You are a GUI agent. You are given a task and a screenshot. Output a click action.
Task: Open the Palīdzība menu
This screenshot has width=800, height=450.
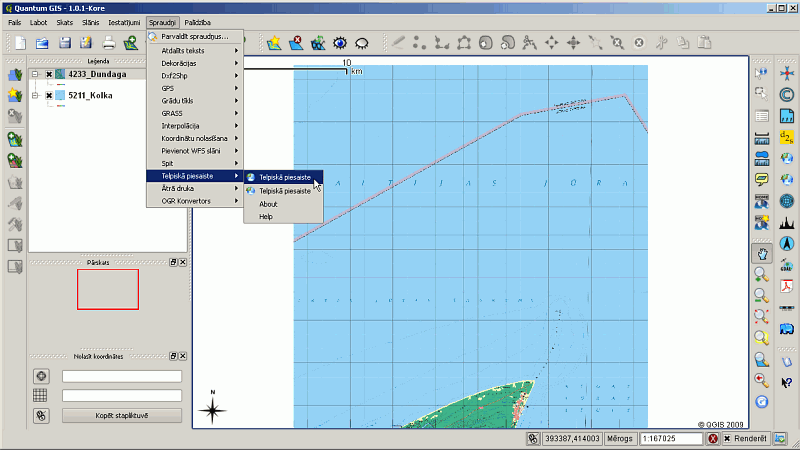point(197,22)
